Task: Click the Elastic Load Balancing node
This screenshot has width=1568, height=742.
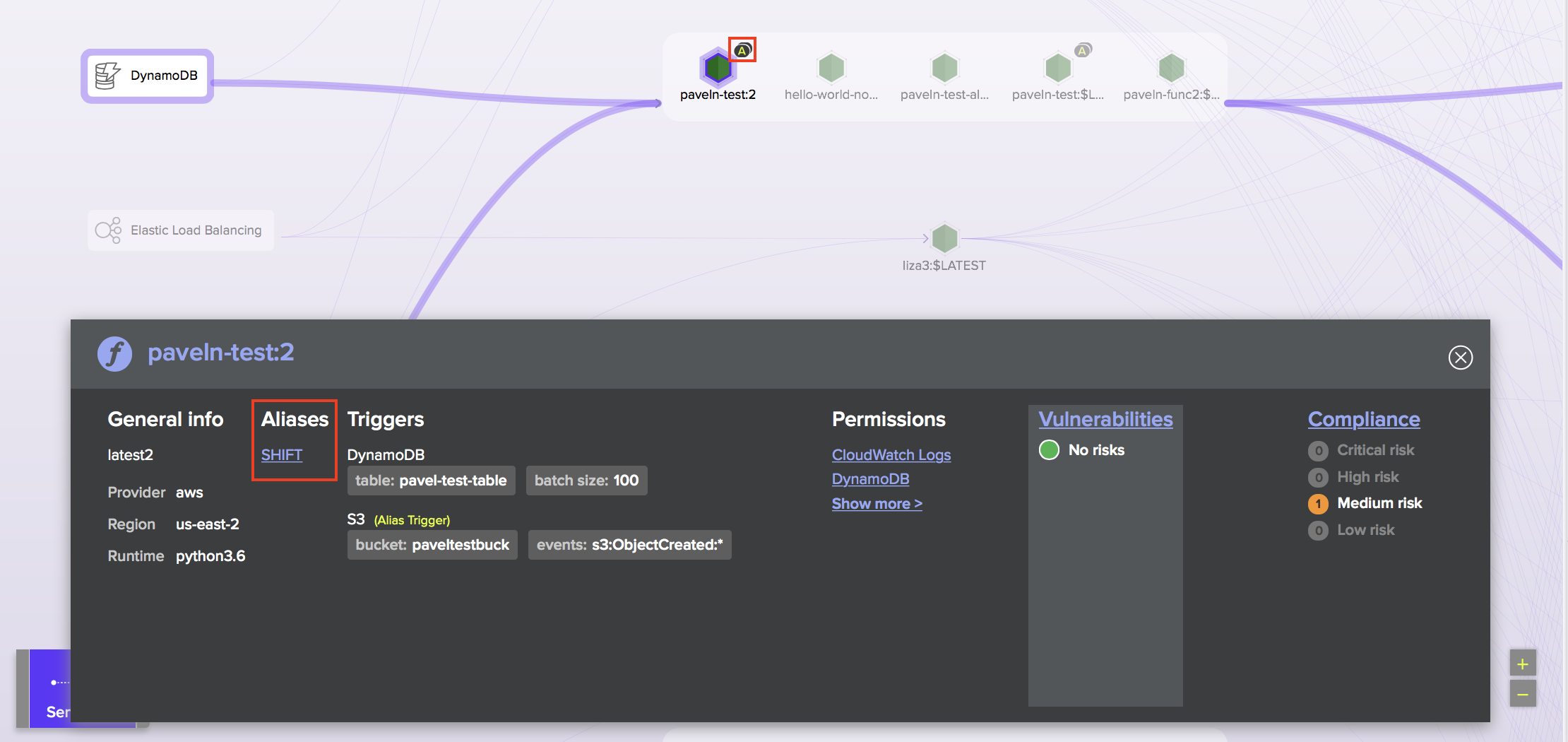Action: [x=181, y=230]
